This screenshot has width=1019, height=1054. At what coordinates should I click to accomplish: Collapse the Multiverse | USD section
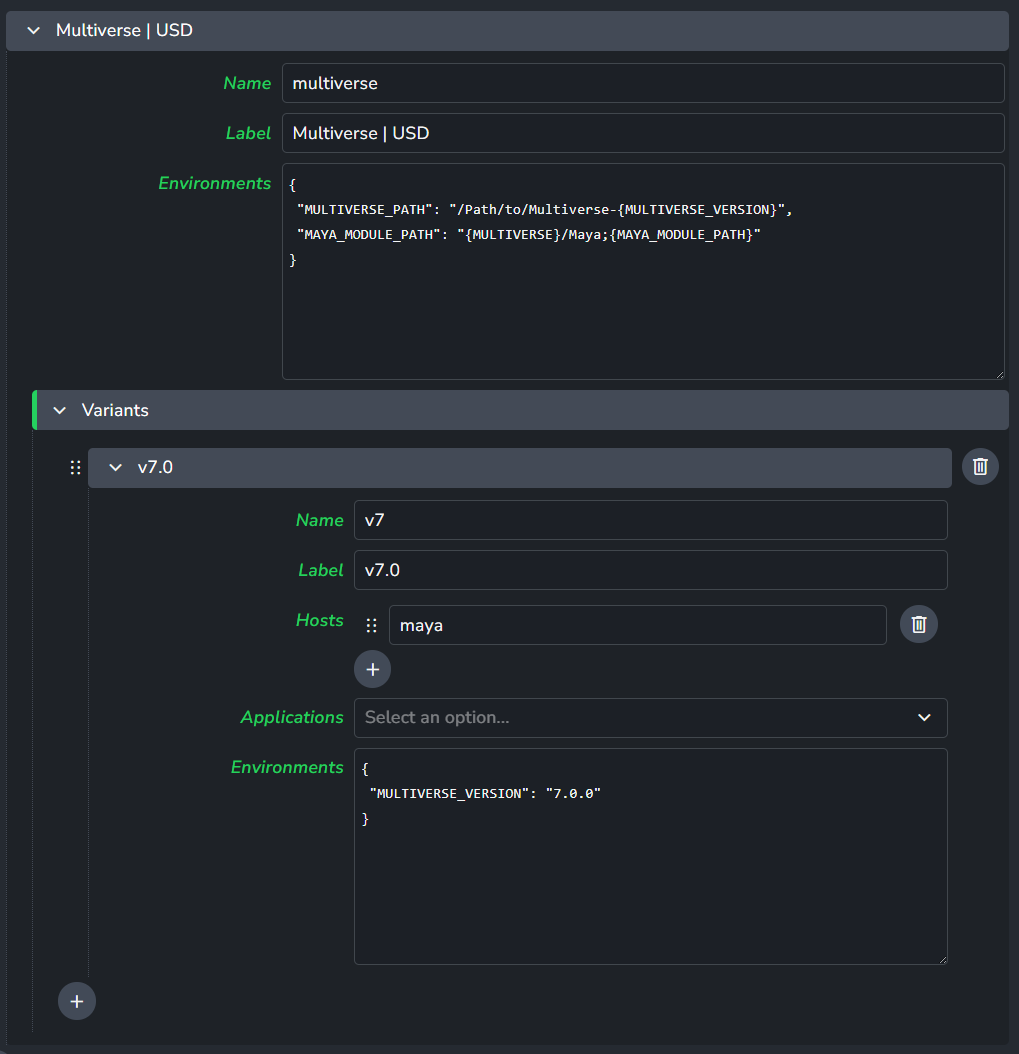coord(34,30)
